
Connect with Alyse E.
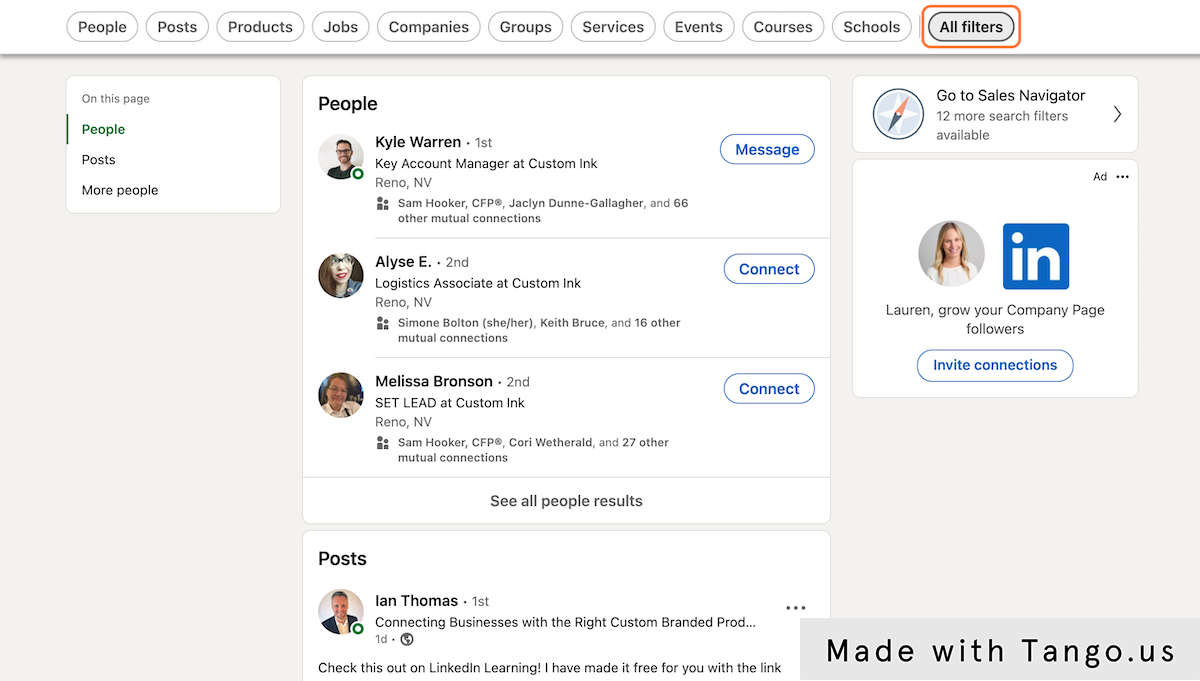(769, 269)
